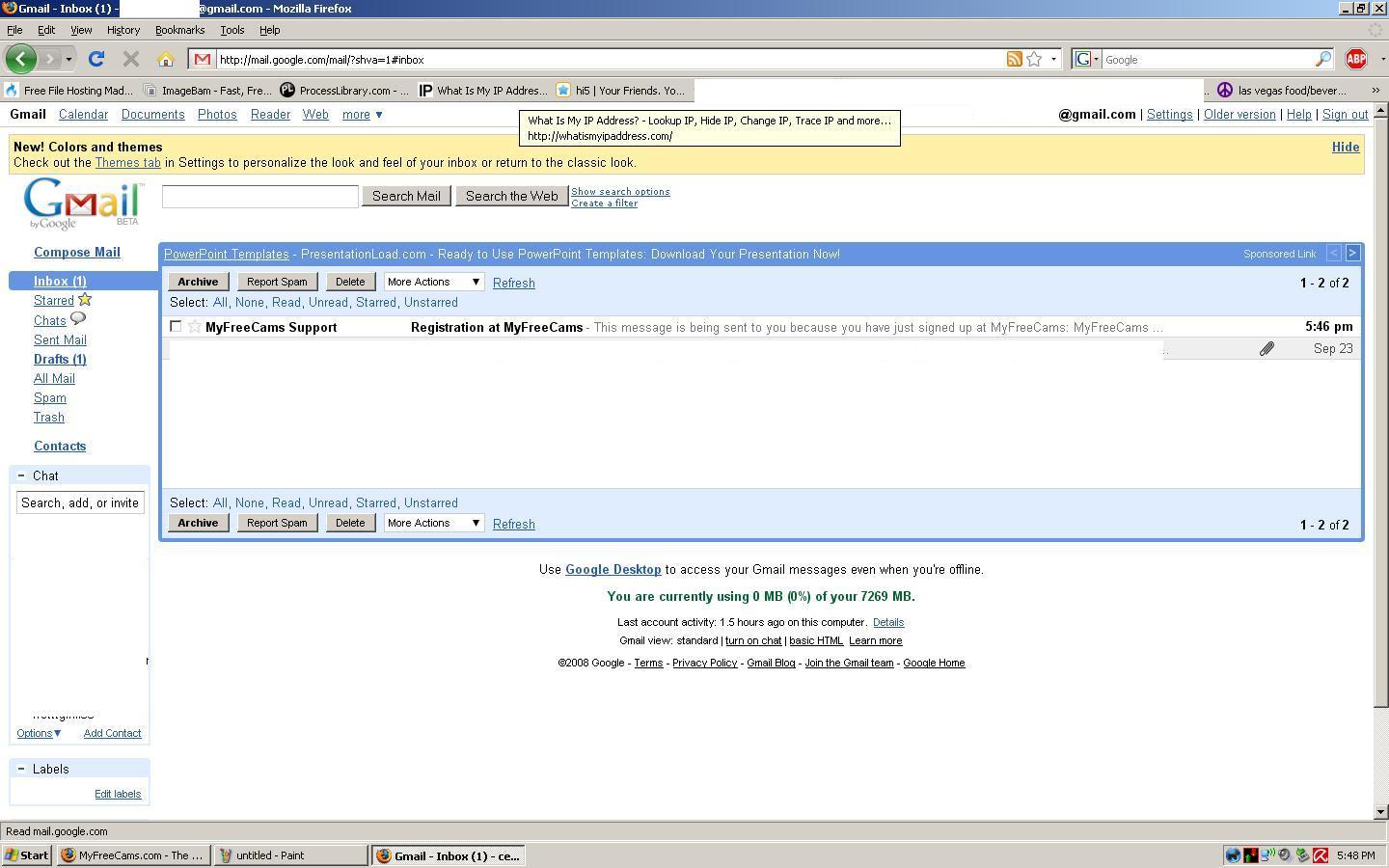This screenshot has height=868, width=1389.
Task: Open chat Options dropdown
Action: click(x=39, y=733)
